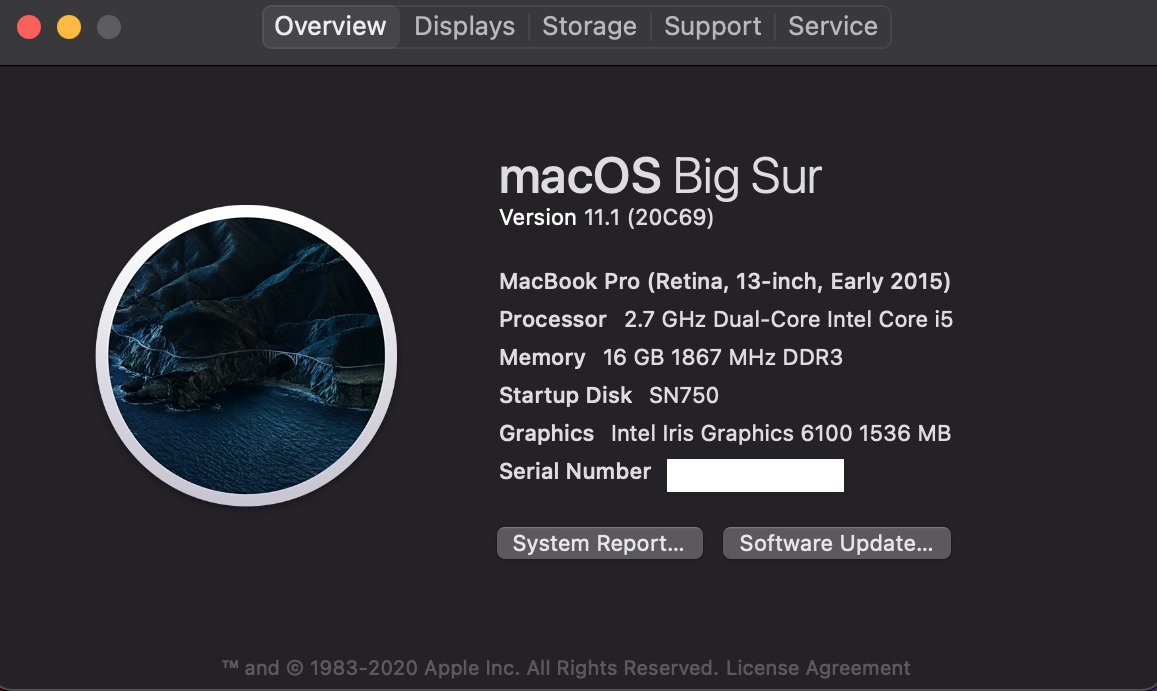Image resolution: width=1157 pixels, height=691 pixels.
Task: Click the Version 11.1 build text
Action: click(606, 218)
